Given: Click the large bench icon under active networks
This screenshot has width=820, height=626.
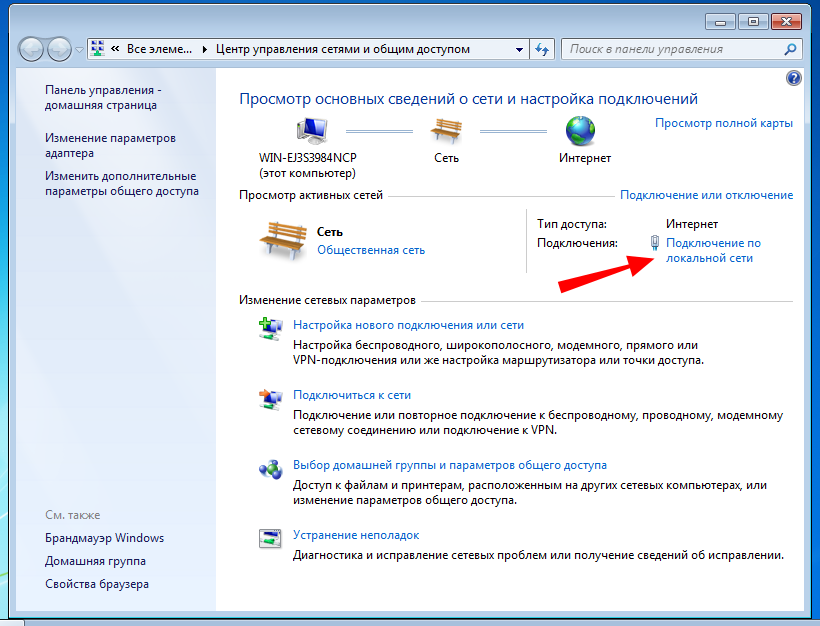Looking at the screenshot, I should click(x=282, y=240).
